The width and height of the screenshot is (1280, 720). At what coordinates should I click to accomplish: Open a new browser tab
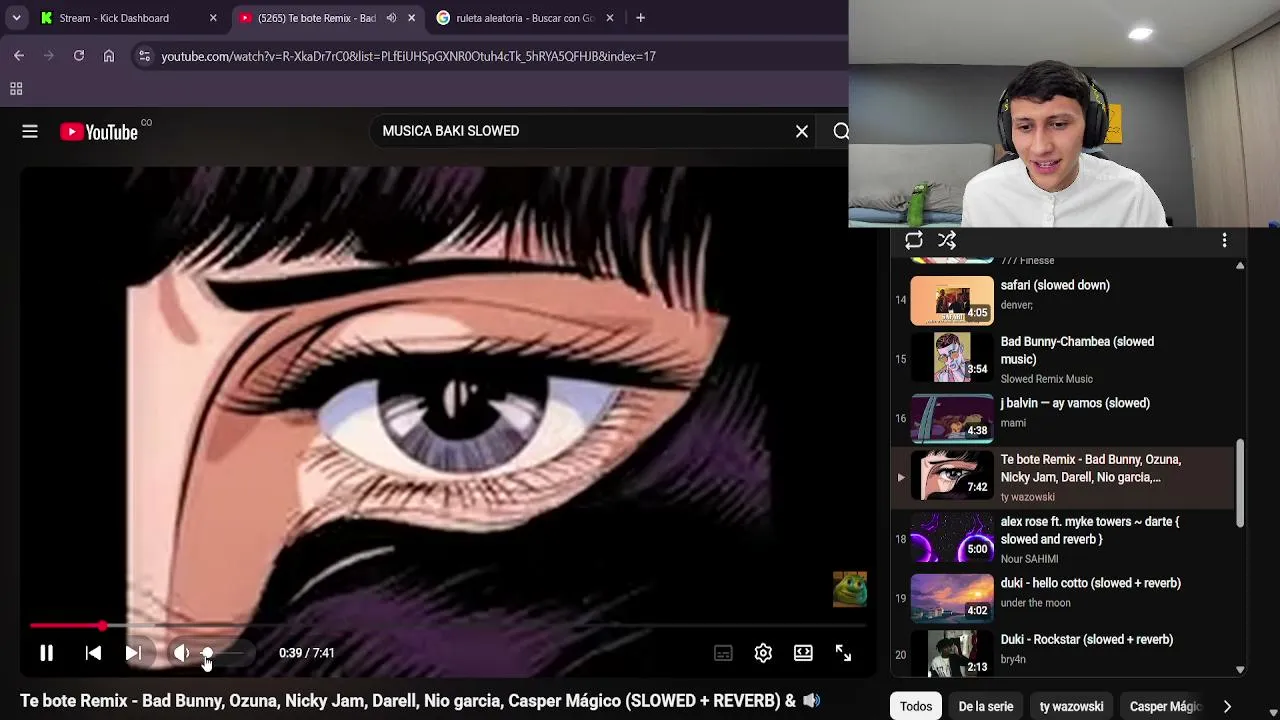click(x=640, y=18)
